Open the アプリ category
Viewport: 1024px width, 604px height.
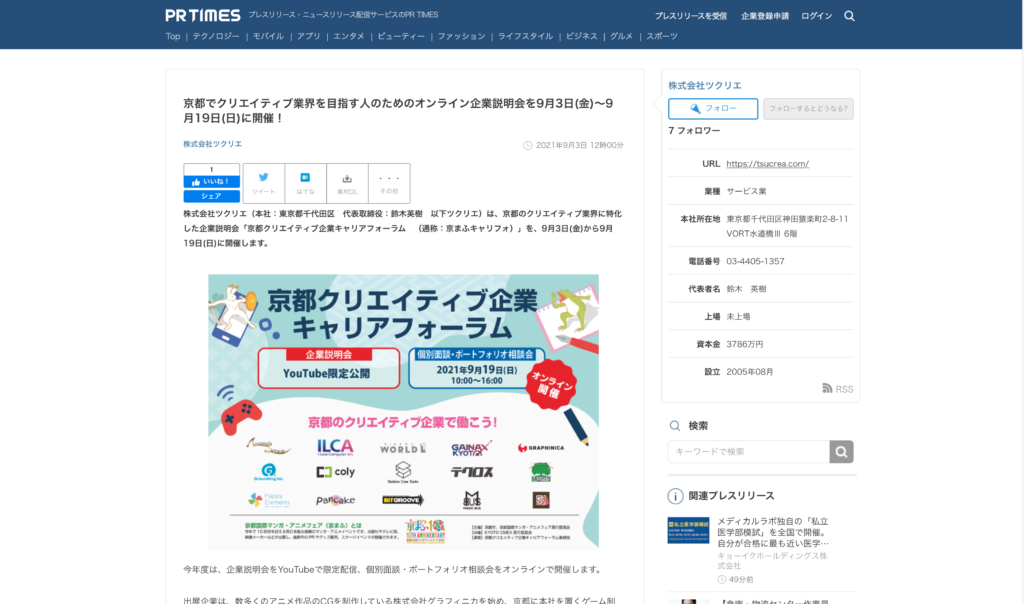[x=309, y=36]
